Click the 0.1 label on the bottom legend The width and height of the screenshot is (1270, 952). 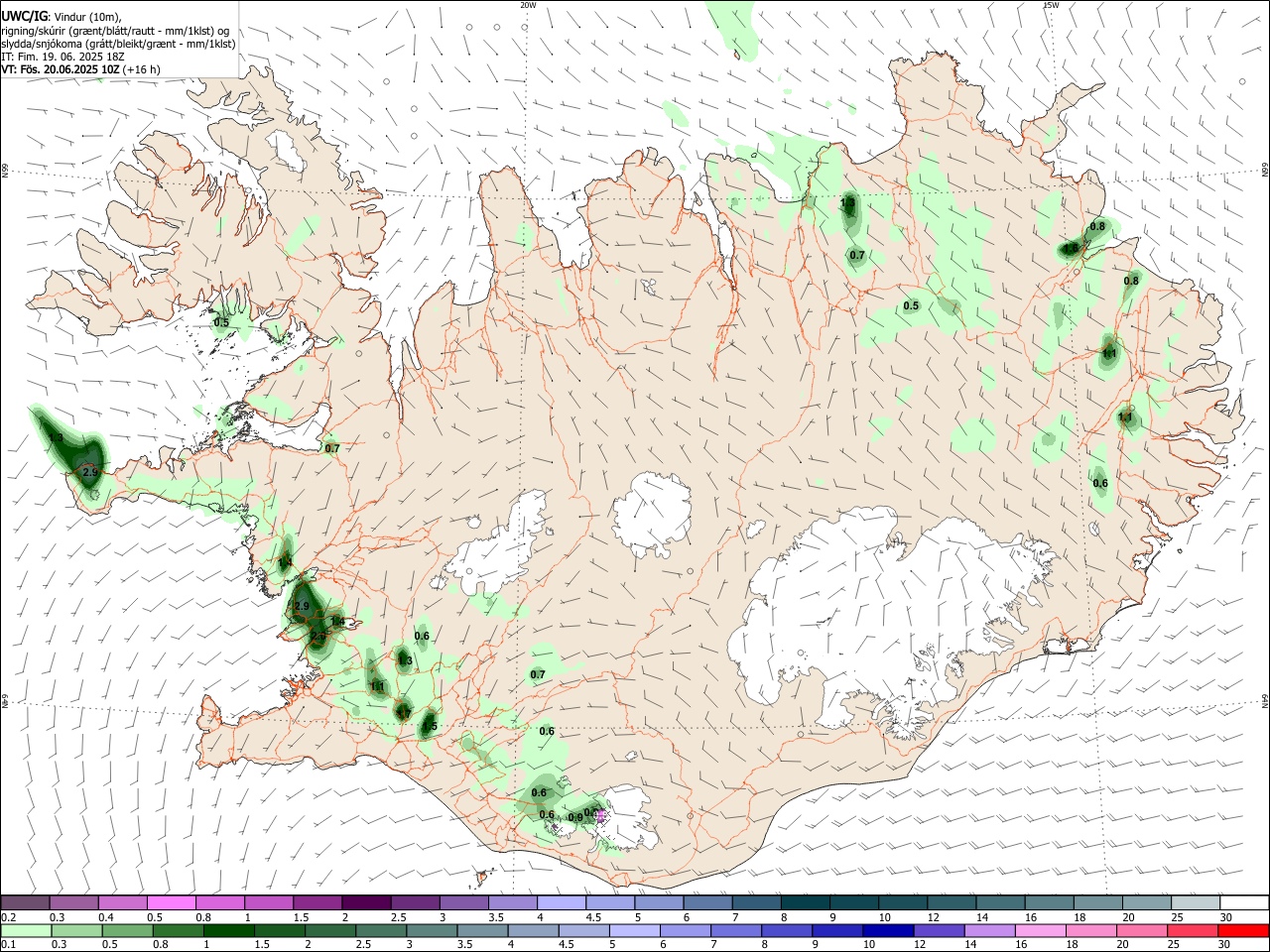coord(9,945)
